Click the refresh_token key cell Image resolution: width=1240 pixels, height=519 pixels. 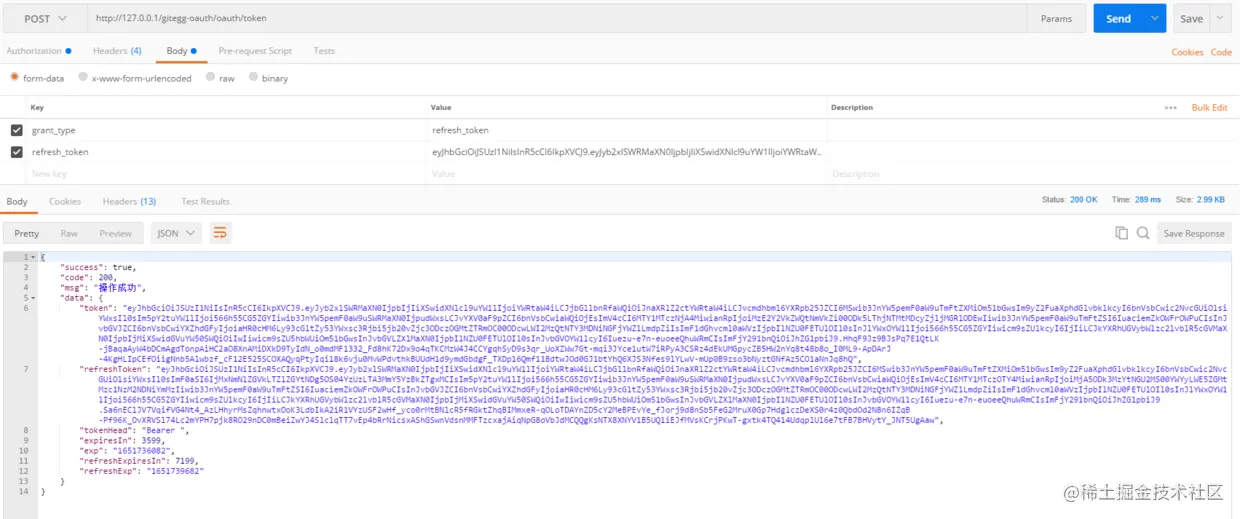(226, 152)
